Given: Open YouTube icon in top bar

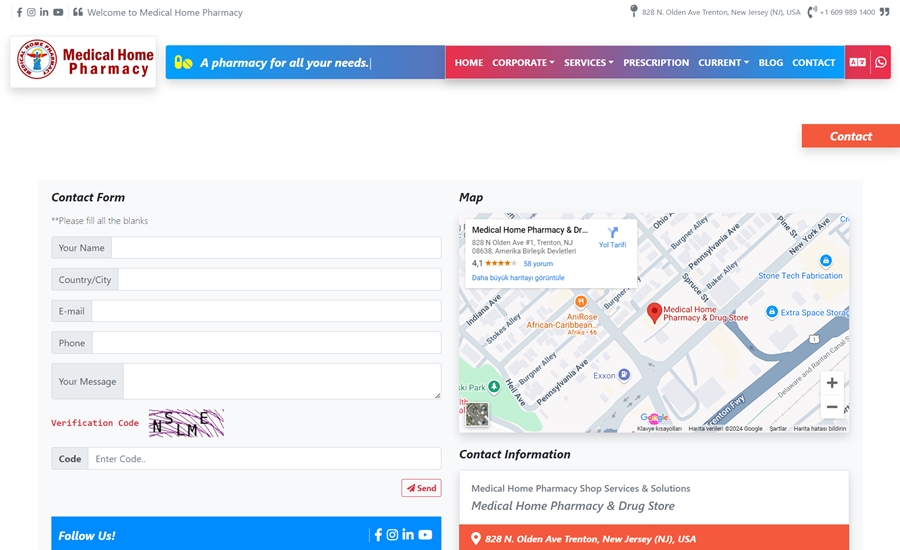Looking at the screenshot, I should click(x=58, y=12).
